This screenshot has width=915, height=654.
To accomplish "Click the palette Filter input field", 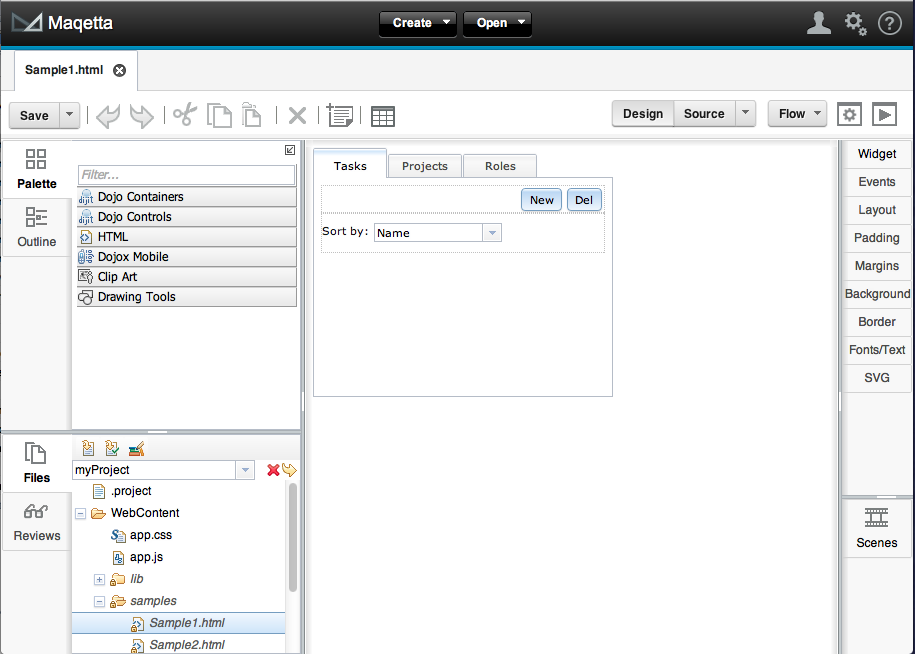I will [186, 175].
